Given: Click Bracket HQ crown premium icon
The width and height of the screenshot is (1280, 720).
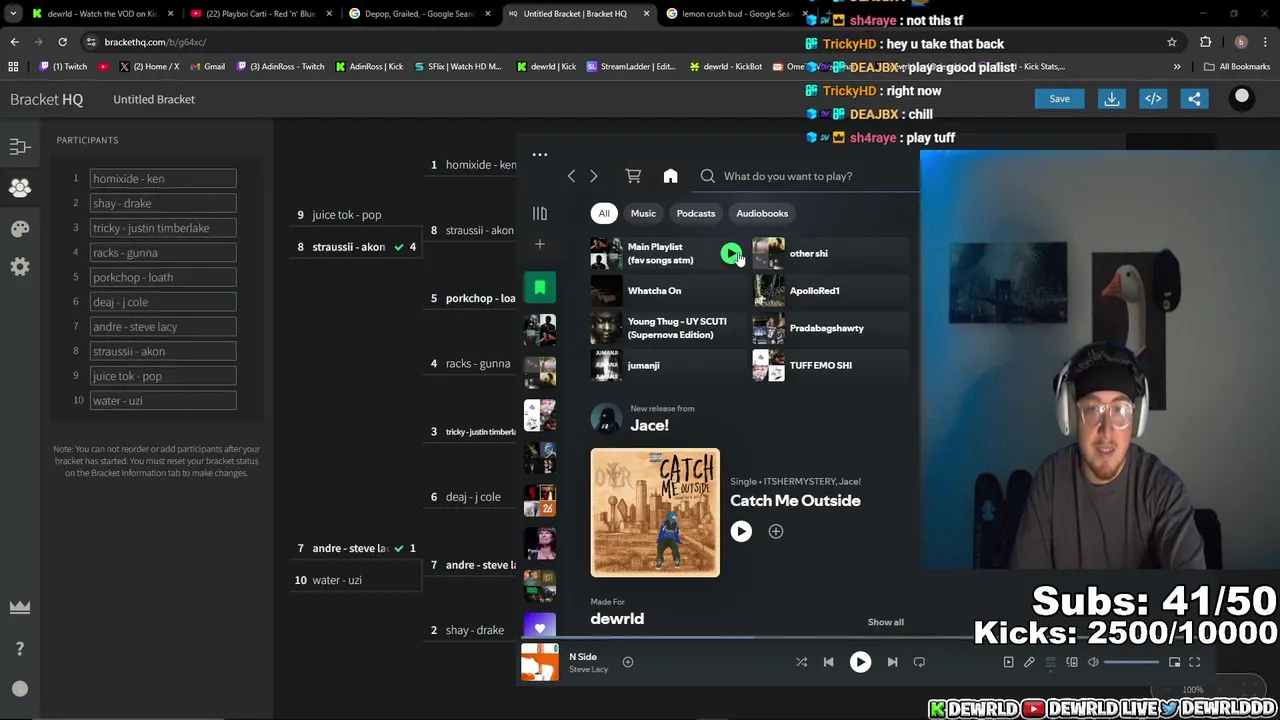Looking at the screenshot, I should click(x=19, y=607).
